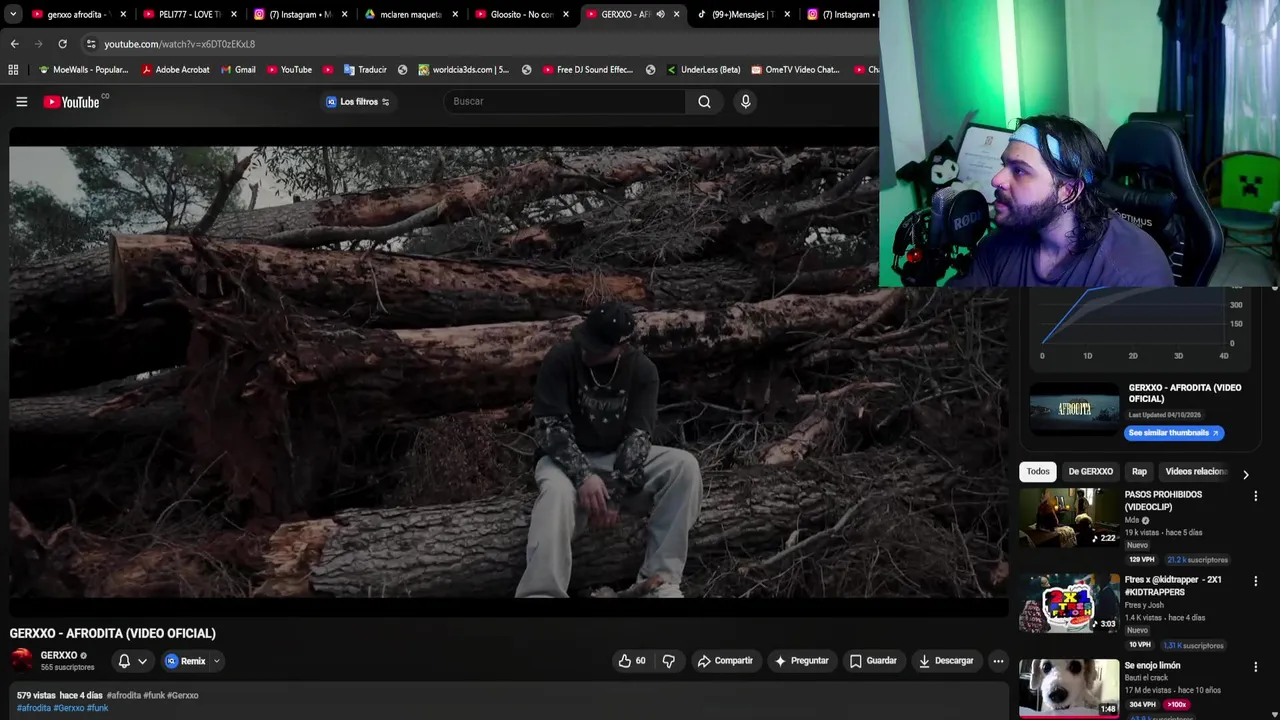Reload the page with refresh icon

click(62, 44)
